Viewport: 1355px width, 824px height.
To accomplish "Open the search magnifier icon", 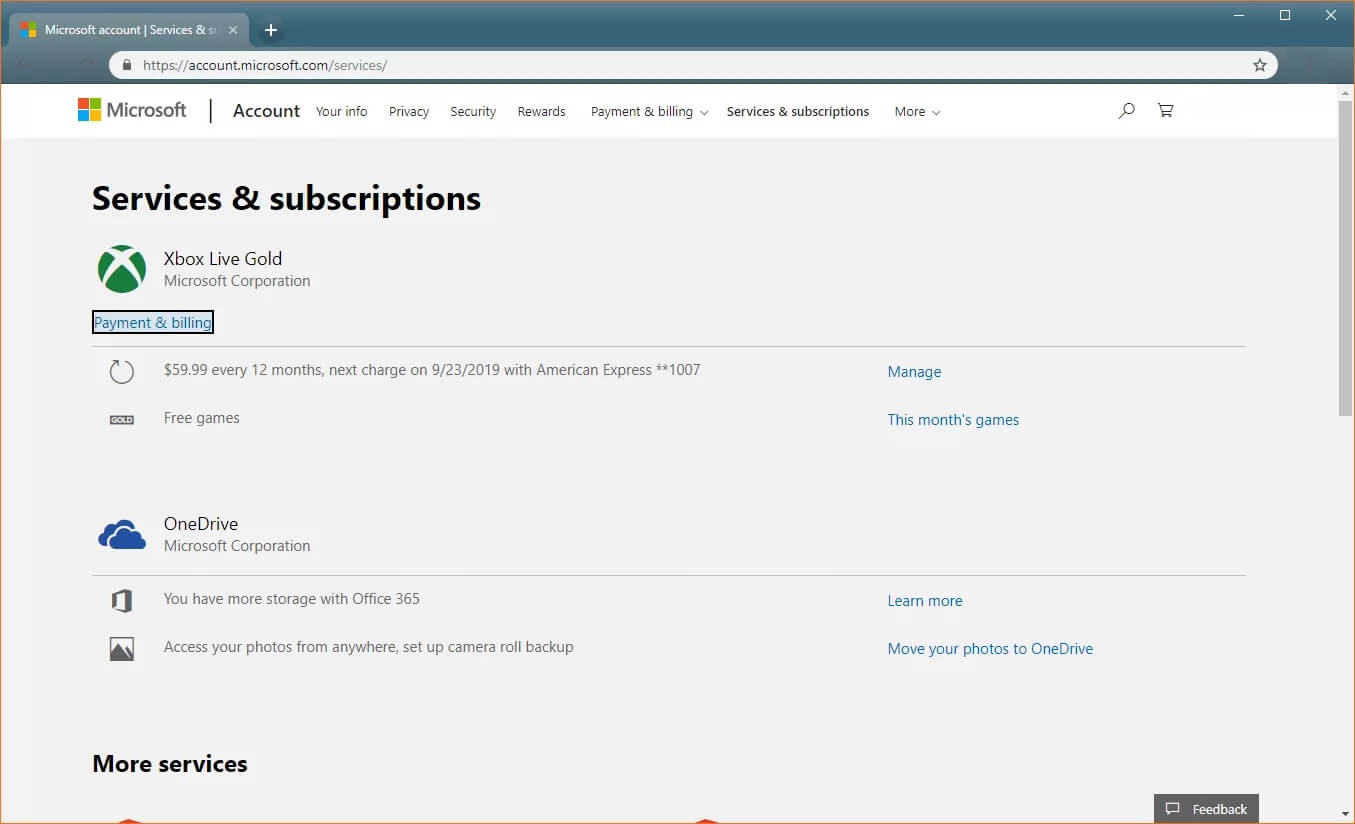I will pyautogui.click(x=1126, y=111).
